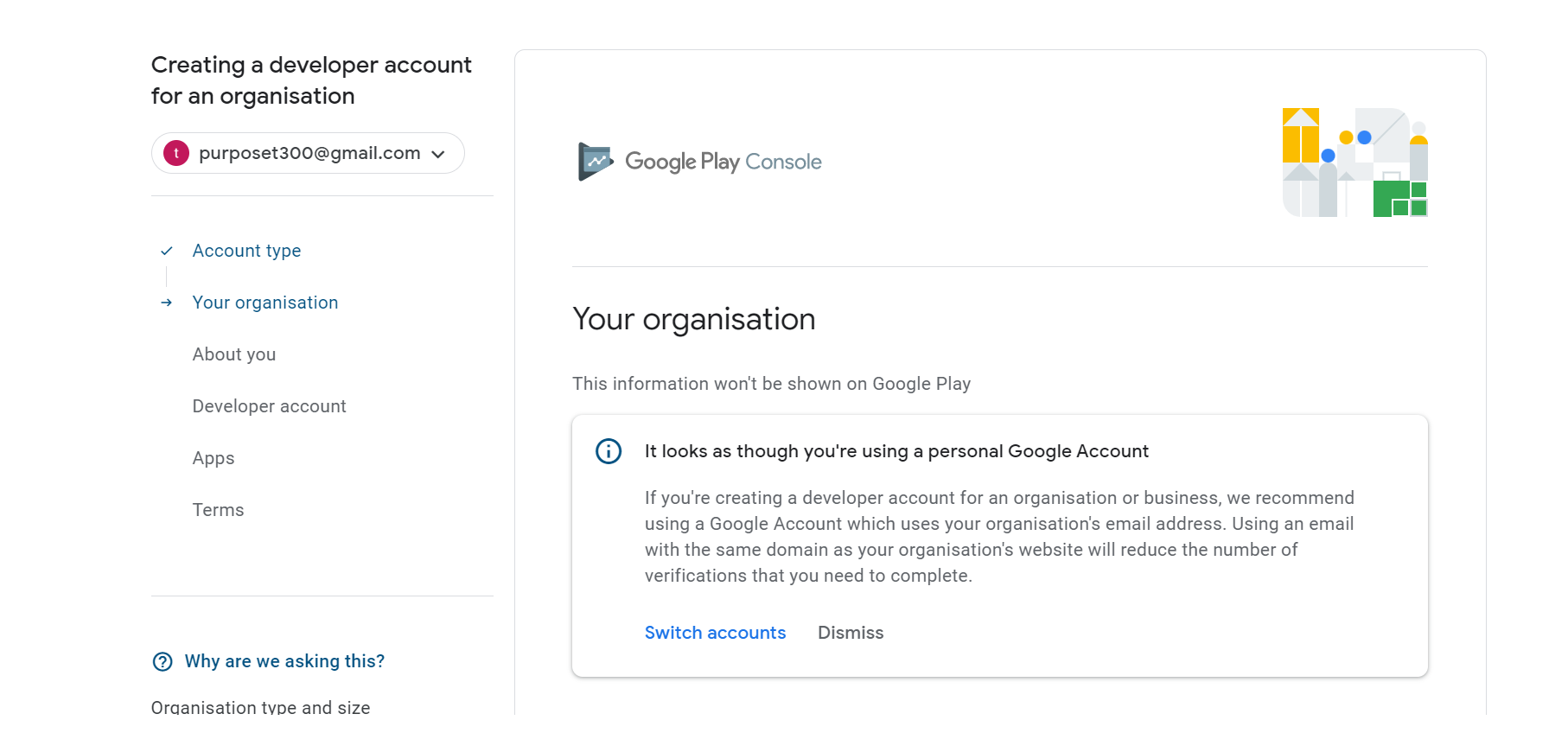The height and width of the screenshot is (733, 1568).
Task: Click the 'Creating a developer account' title
Action: pyautogui.click(x=311, y=80)
